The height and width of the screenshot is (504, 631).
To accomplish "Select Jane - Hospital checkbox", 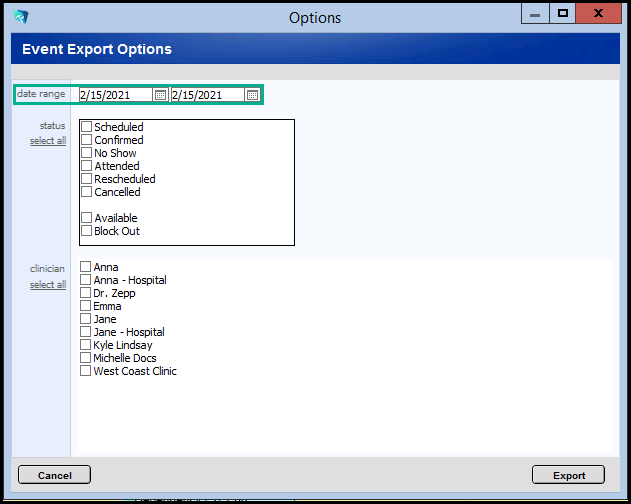I will [x=85, y=332].
